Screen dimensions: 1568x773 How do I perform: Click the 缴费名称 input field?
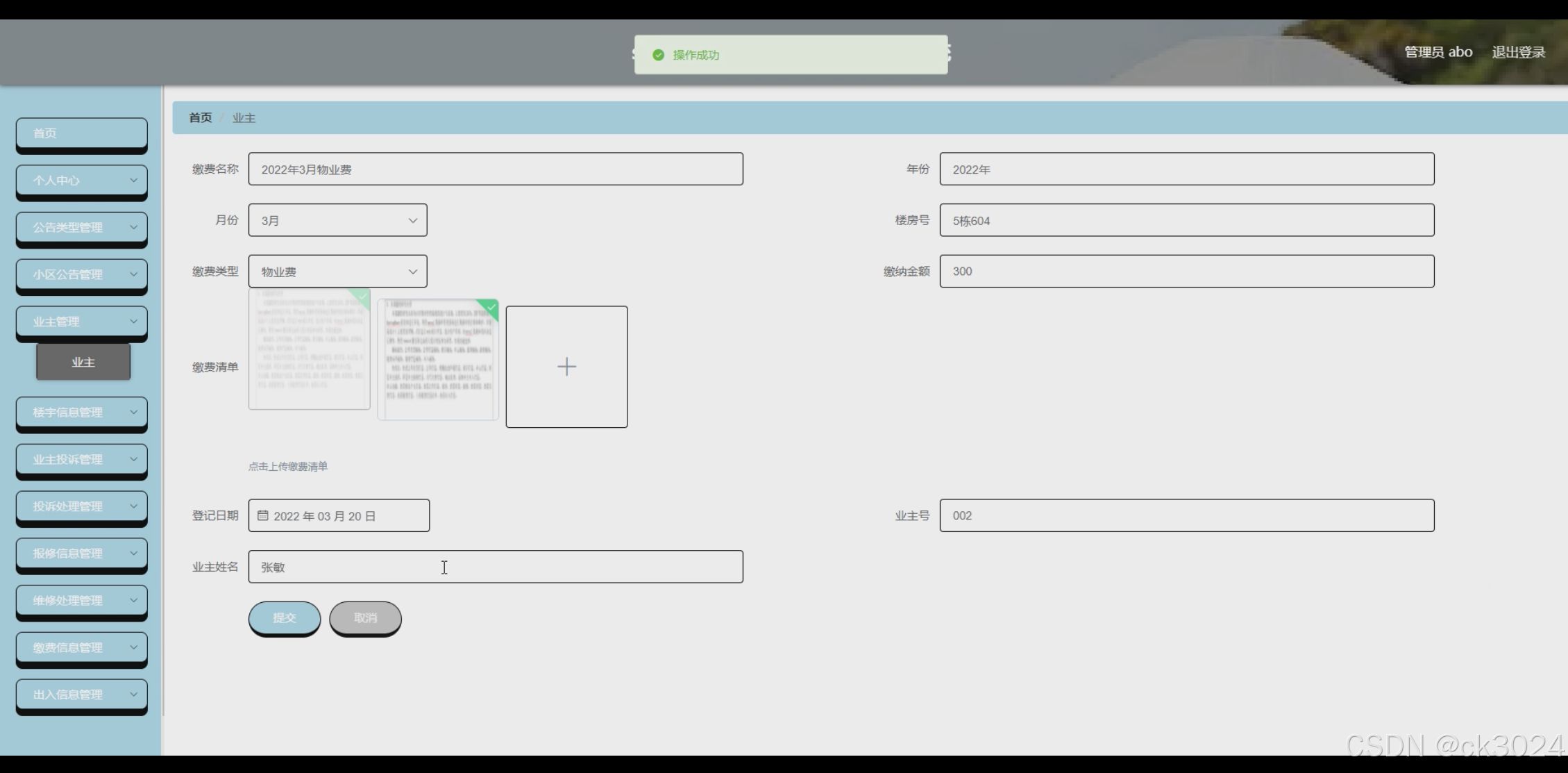pyautogui.click(x=496, y=169)
